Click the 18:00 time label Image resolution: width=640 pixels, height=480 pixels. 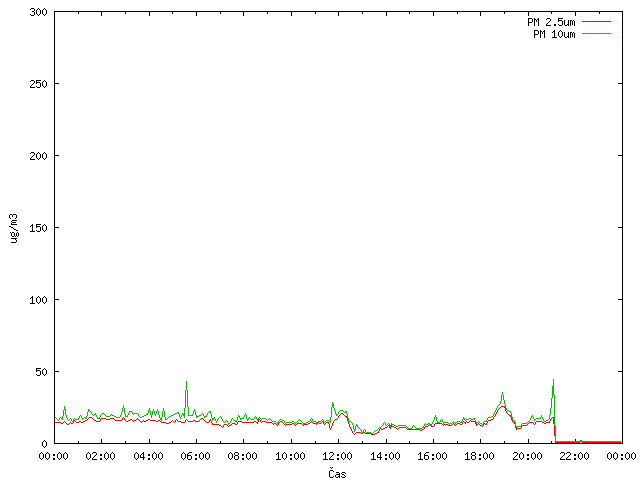(480, 456)
